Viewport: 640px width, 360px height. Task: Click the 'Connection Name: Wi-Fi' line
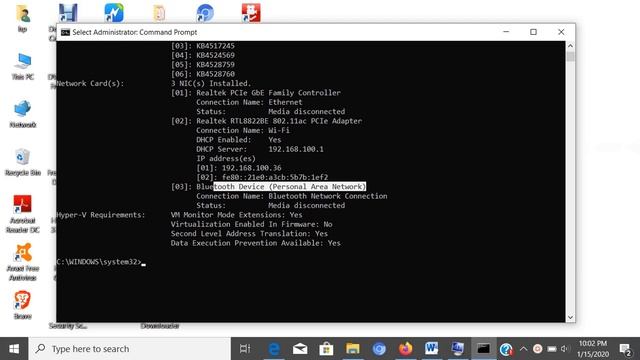pyautogui.click(x=243, y=130)
